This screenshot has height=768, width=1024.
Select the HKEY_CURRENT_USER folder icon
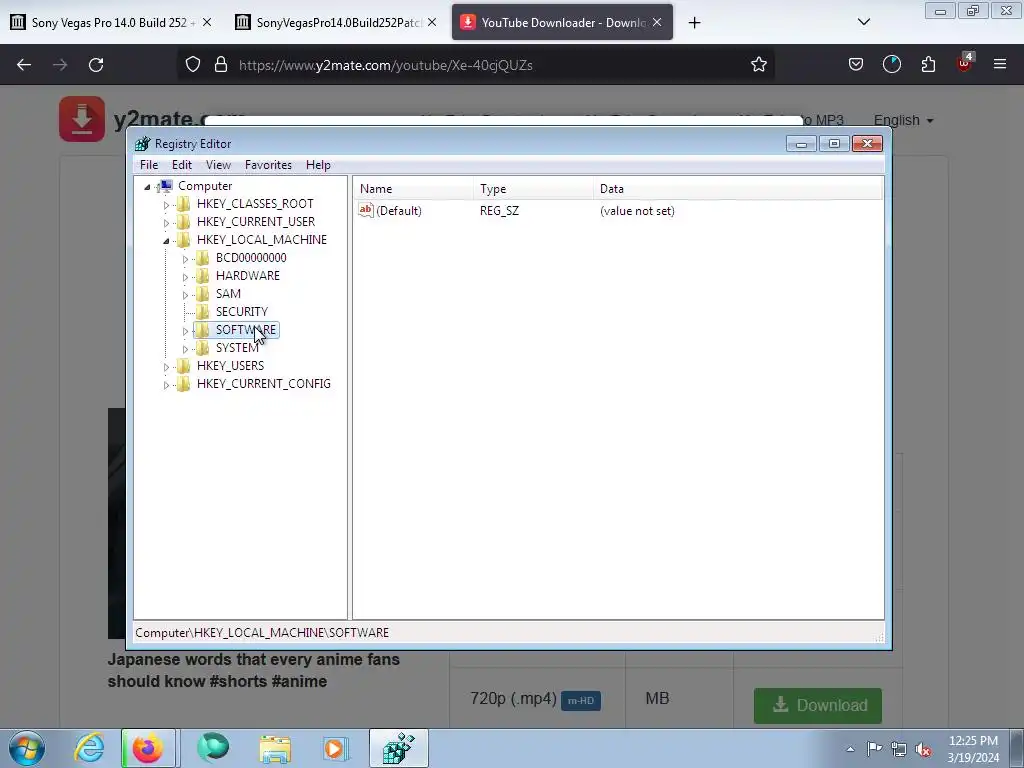(x=184, y=221)
